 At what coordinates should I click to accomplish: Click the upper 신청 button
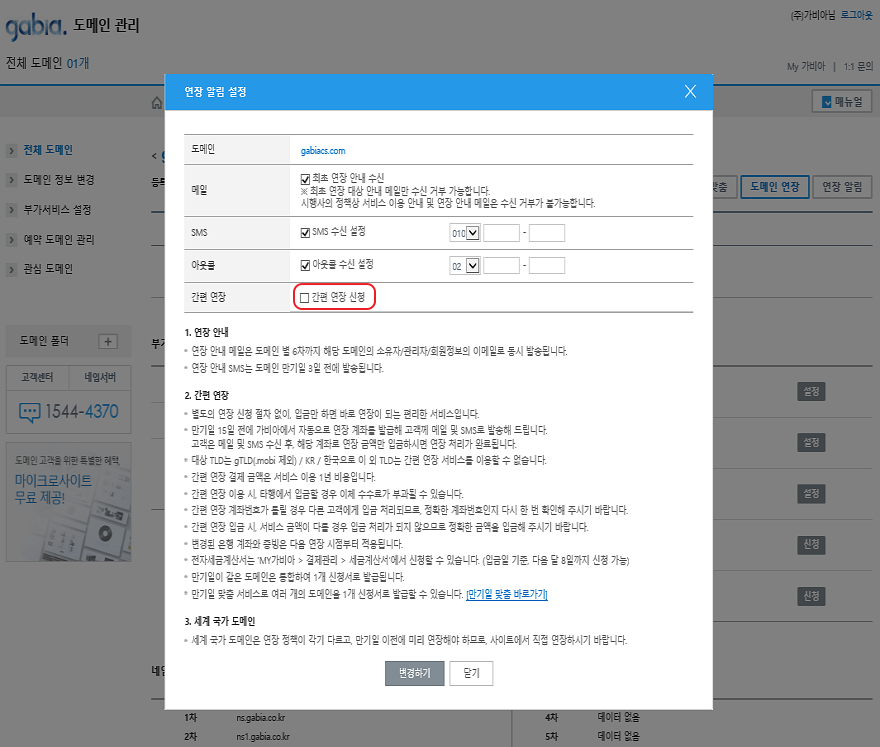(811, 544)
